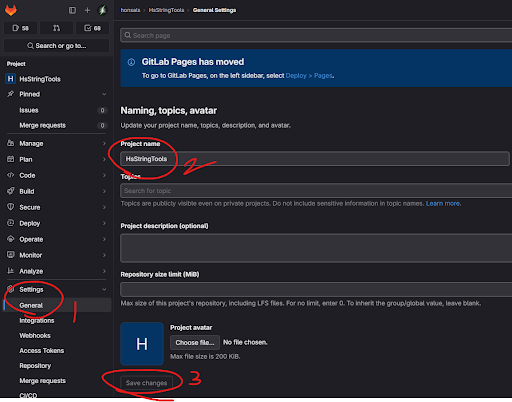
Task: Open assigned issues counter showing 58
Action: (20, 28)
